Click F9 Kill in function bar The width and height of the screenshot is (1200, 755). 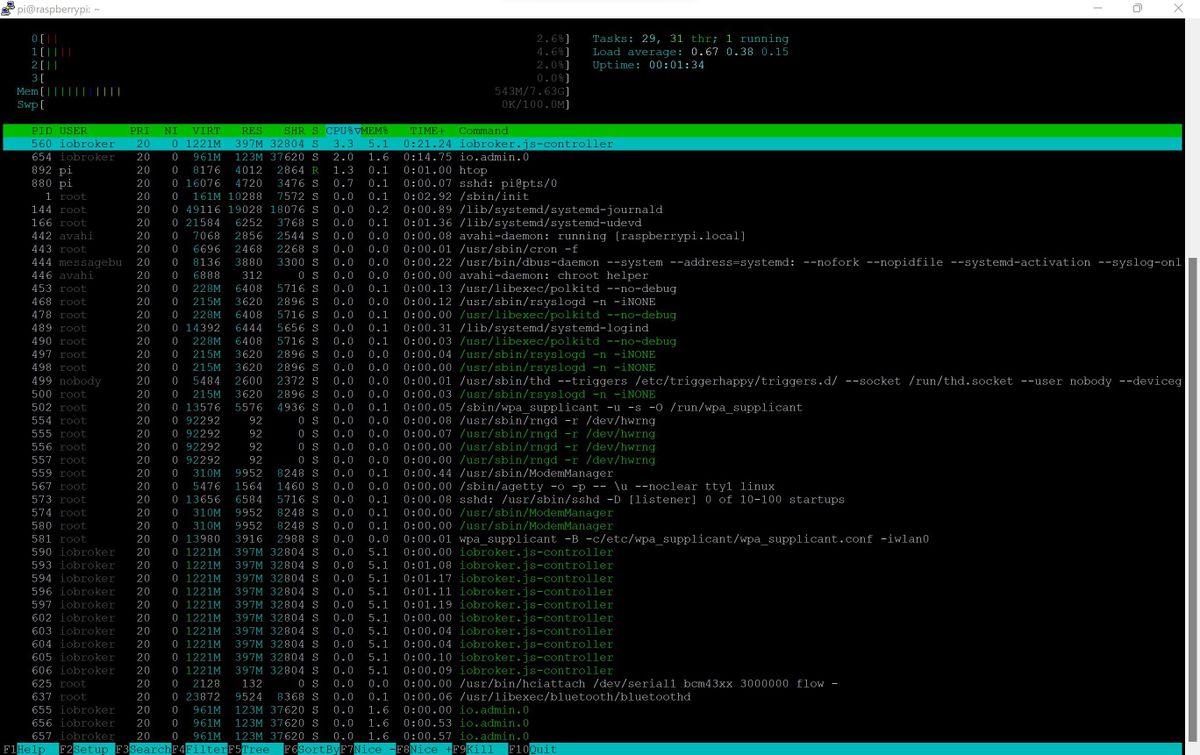tap(478, 749)
